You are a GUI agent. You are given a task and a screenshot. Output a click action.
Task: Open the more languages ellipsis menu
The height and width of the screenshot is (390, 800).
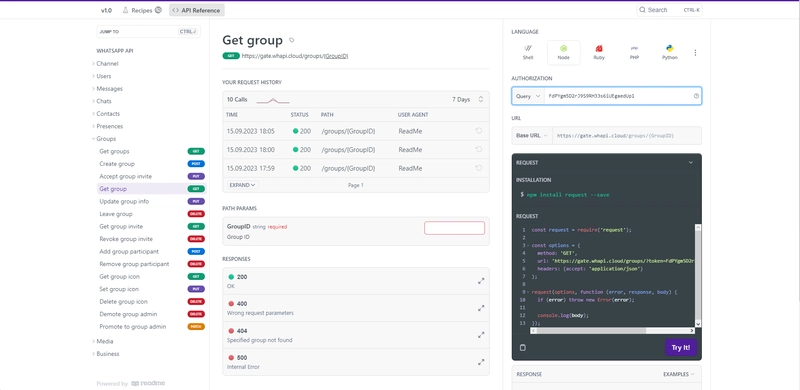coord(695,53)
